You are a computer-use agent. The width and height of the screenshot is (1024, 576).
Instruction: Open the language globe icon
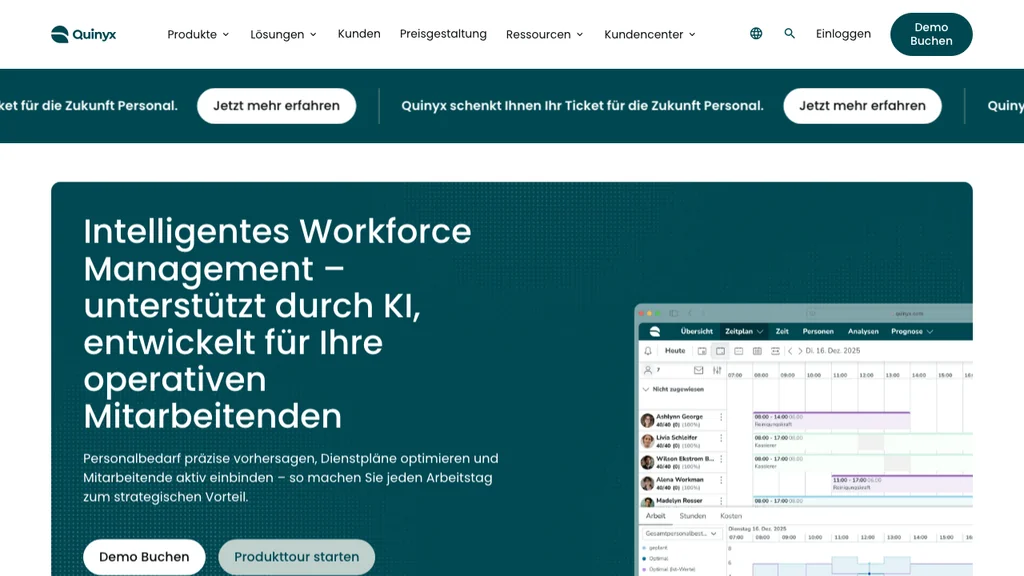coord(756,33)
